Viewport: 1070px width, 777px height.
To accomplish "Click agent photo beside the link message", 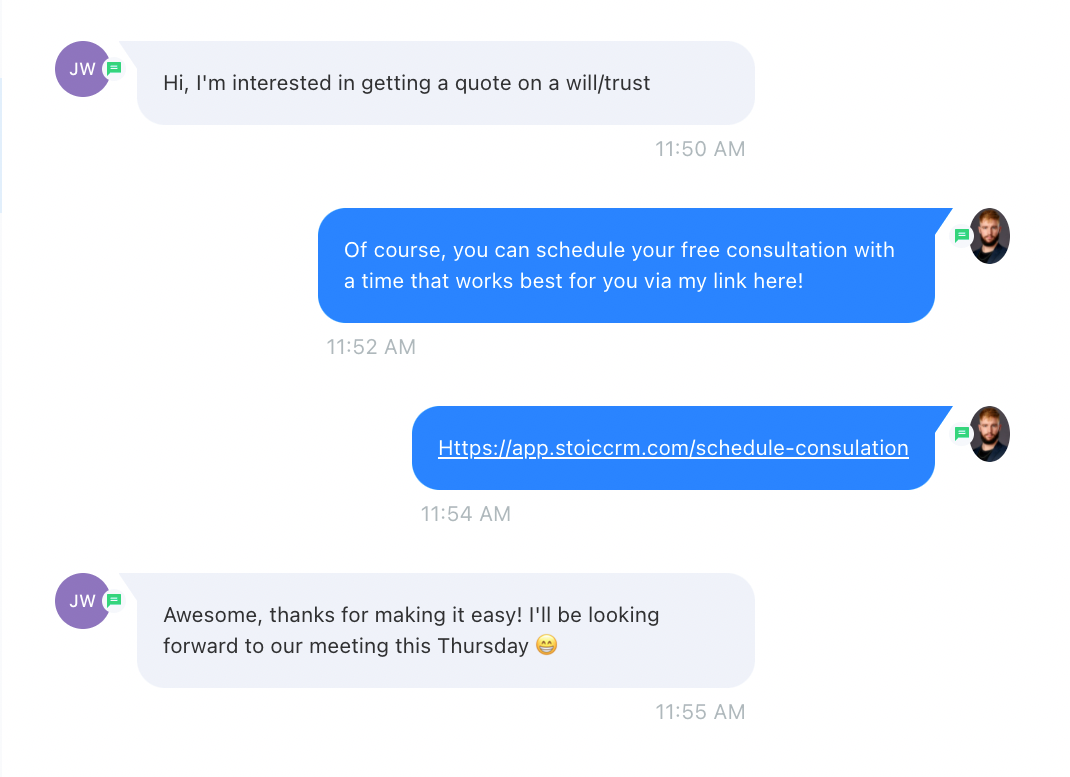I will click(989, 434).
